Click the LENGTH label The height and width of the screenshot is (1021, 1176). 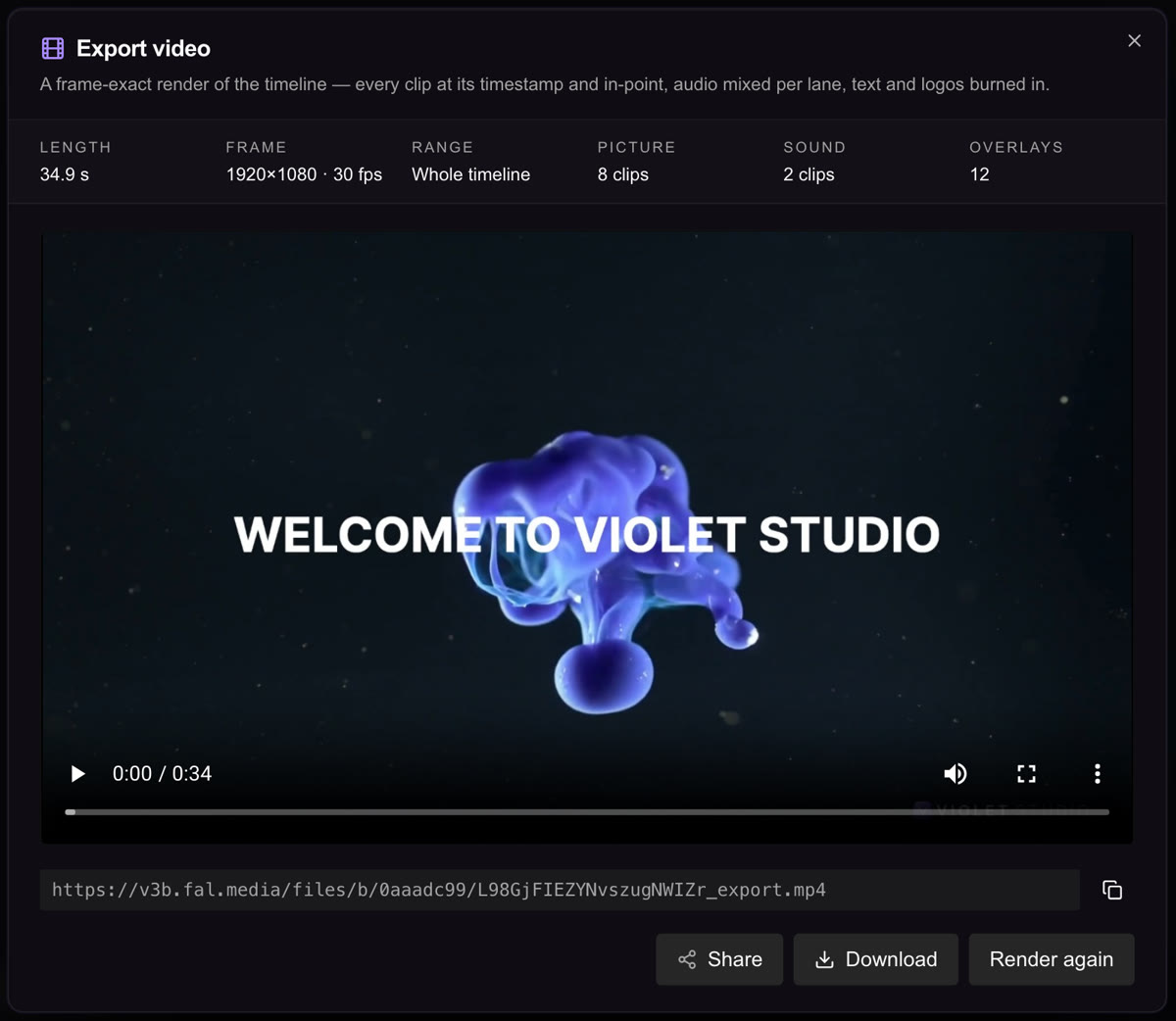click(75, 147)
